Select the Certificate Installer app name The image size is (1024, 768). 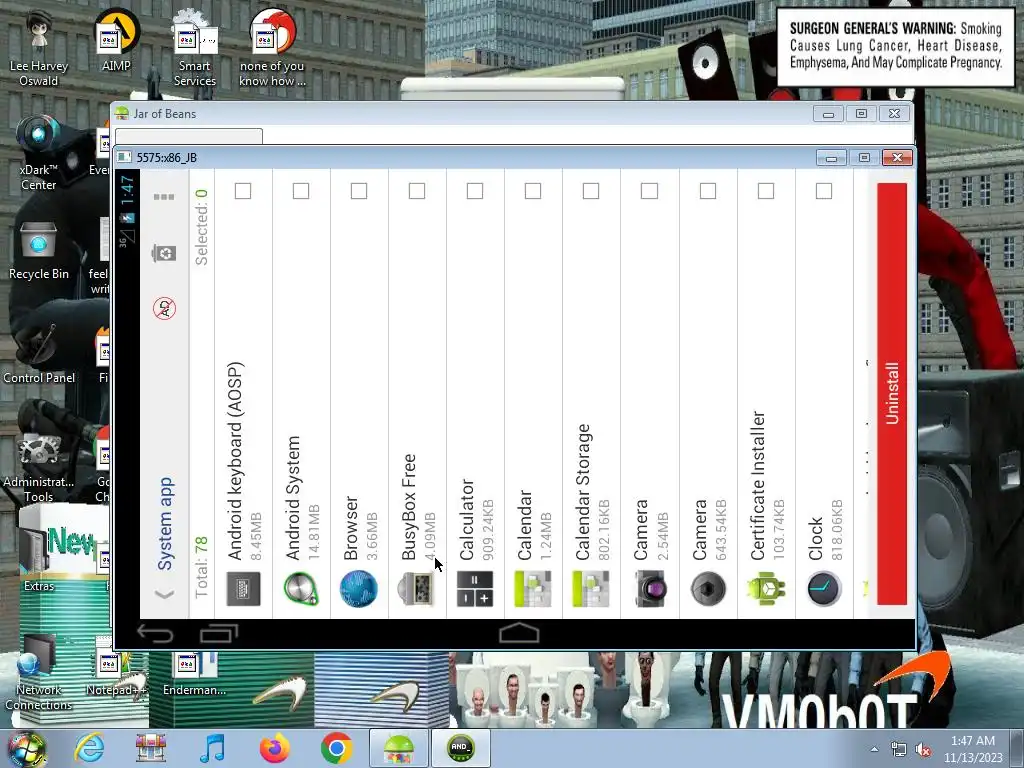tap(758, 485)
